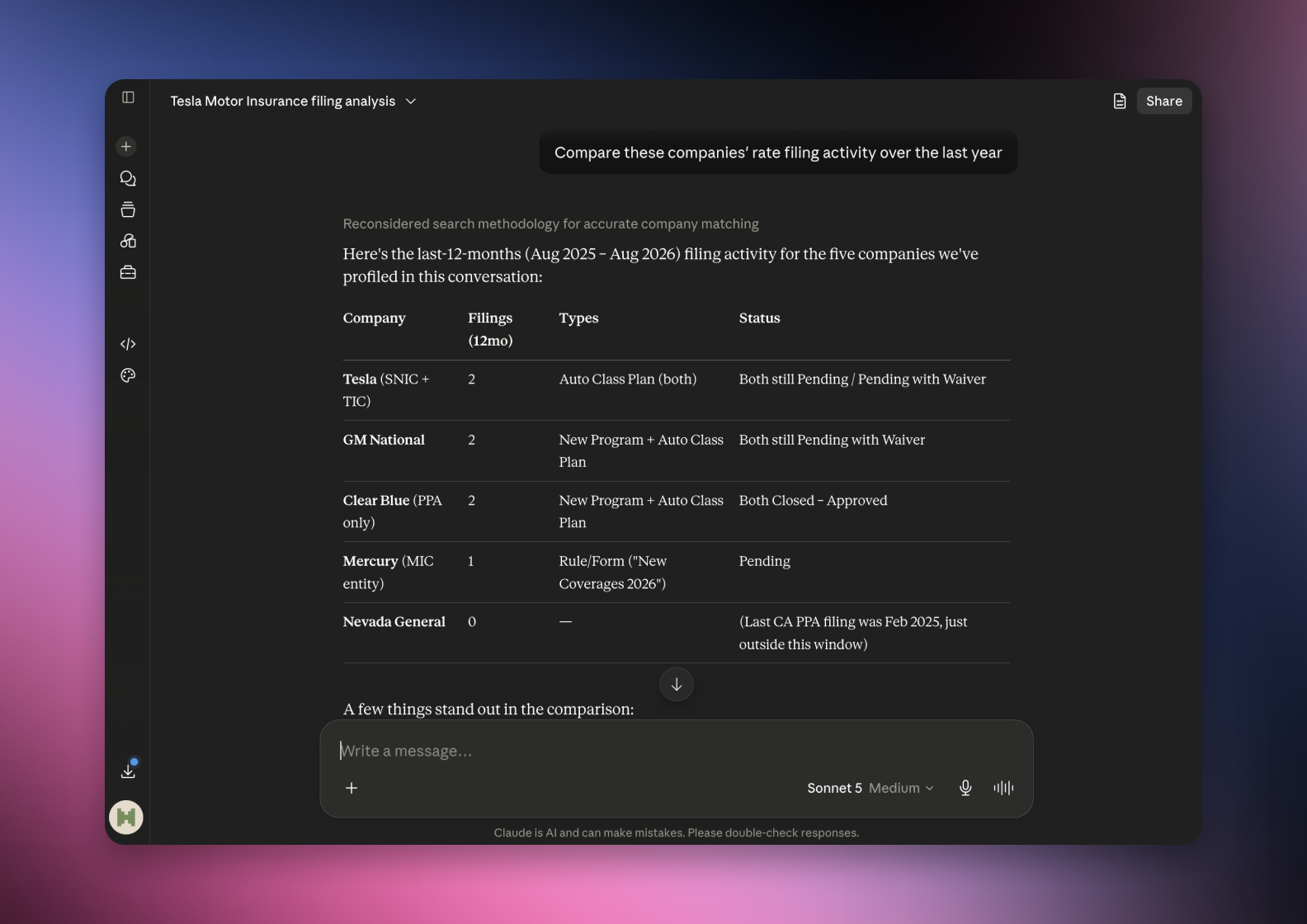Start voice mode with waveform icon

pos(1003,788)
